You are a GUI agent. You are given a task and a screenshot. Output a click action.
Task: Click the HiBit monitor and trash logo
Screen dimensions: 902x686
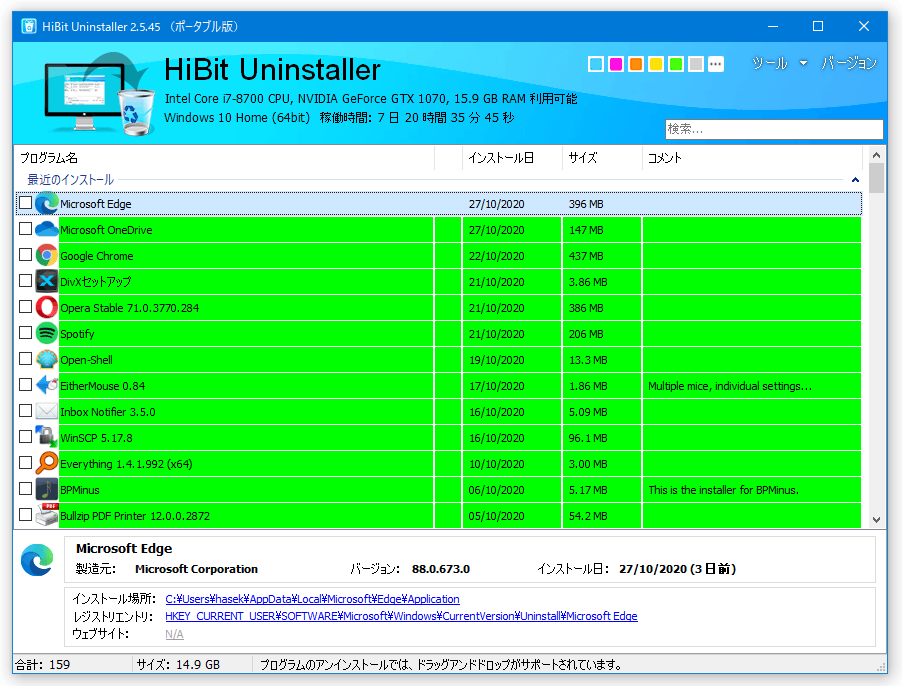point(100,94)
